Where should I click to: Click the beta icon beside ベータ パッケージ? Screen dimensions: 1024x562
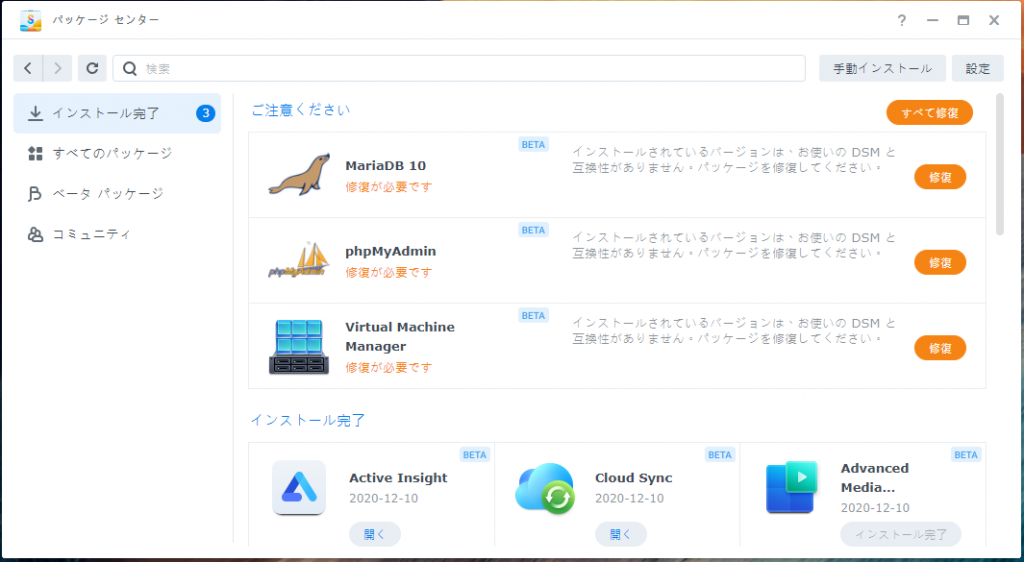click(35, 194)
